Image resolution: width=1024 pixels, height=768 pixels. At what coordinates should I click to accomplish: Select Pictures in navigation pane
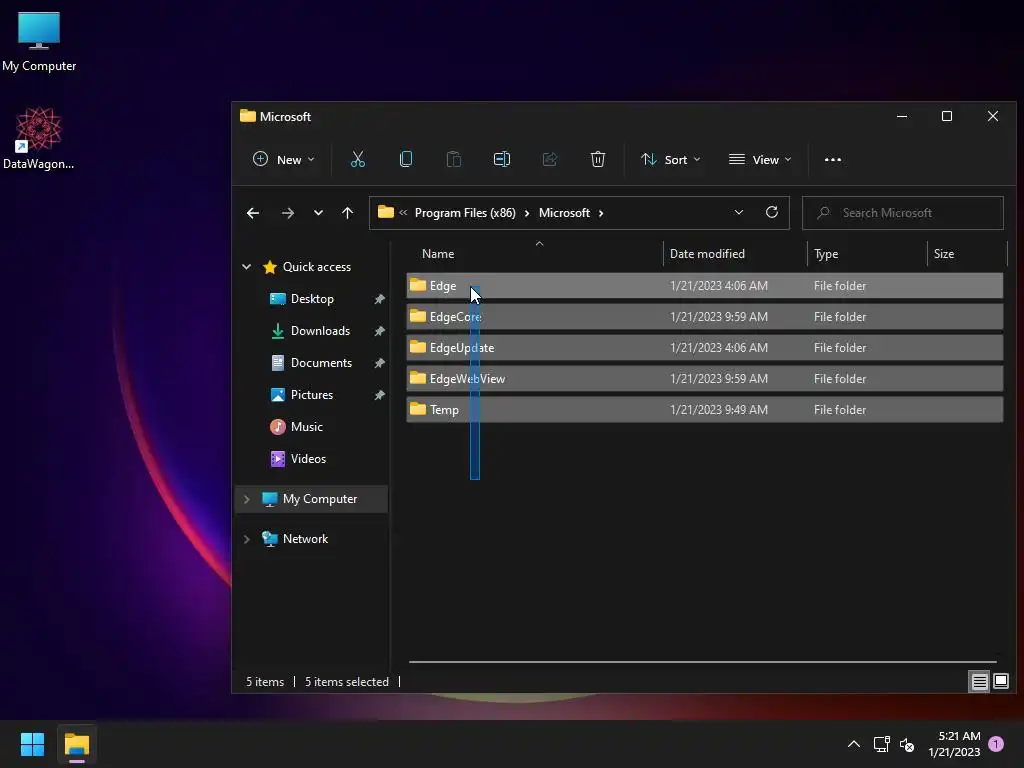coord(312,394)
